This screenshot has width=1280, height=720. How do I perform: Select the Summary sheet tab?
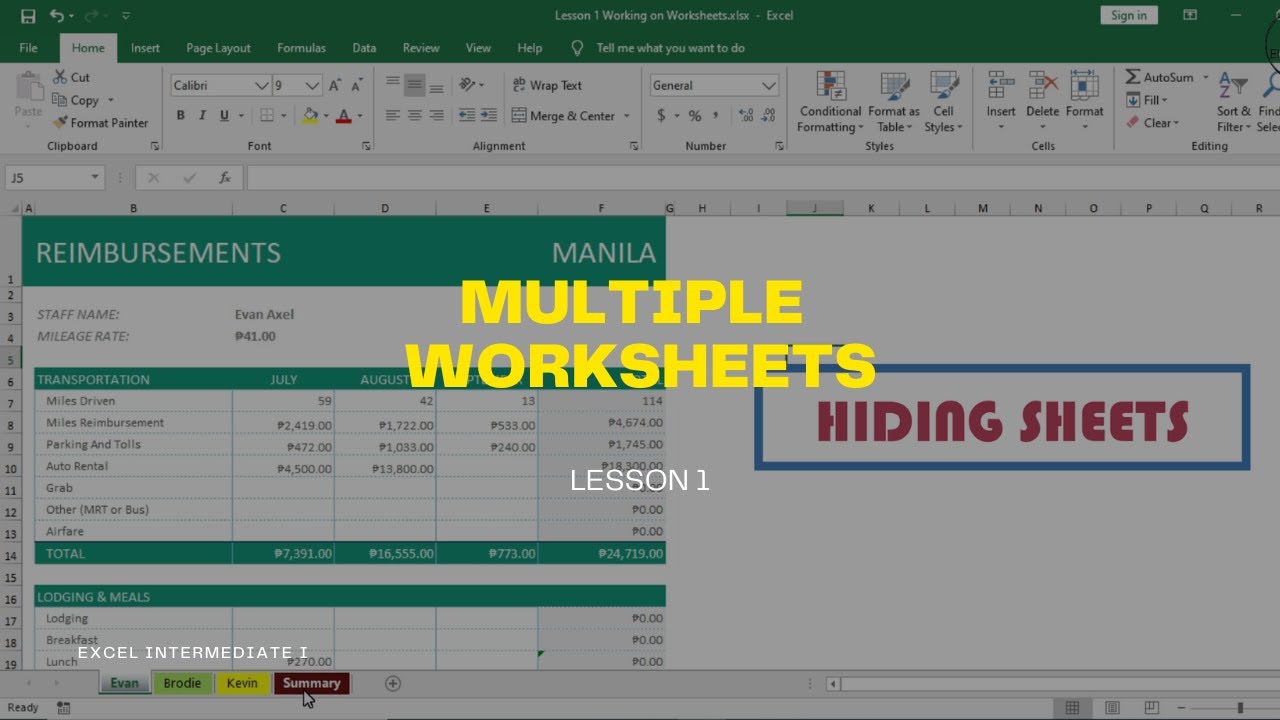click(312, 684)
